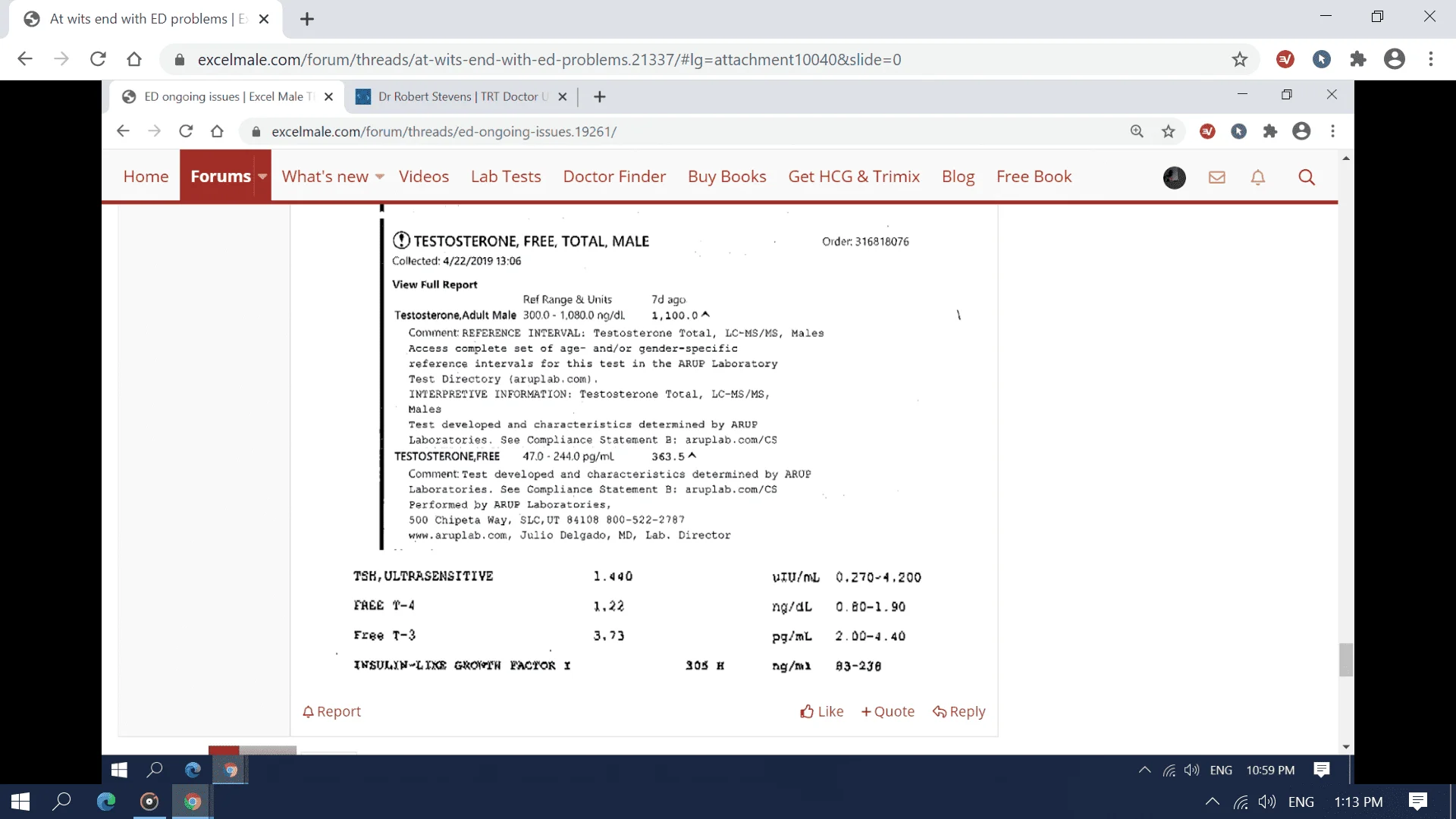Click the forum search magnifier icon
This screenshot has width=1456, height=819.
click(1306, 177)
